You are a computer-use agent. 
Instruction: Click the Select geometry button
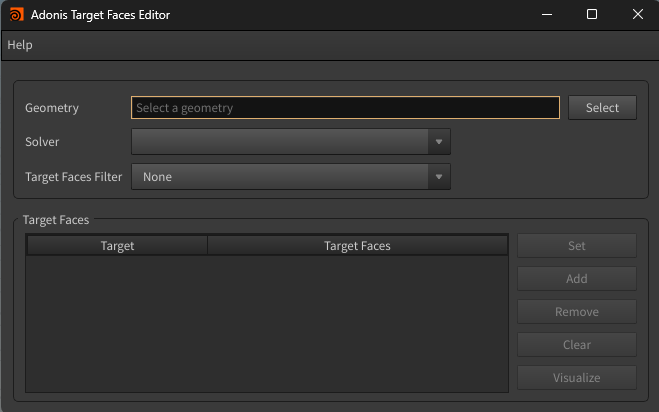[x=602, y=108]
